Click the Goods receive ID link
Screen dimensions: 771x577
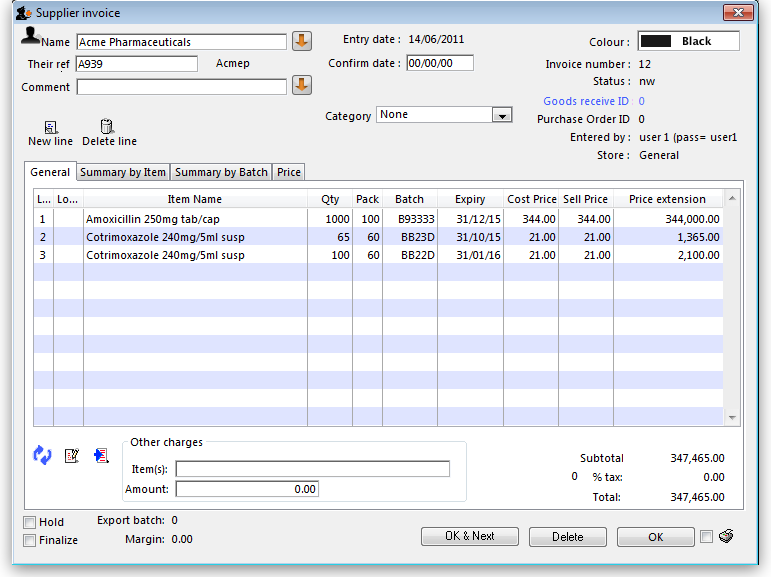point(587,101)
